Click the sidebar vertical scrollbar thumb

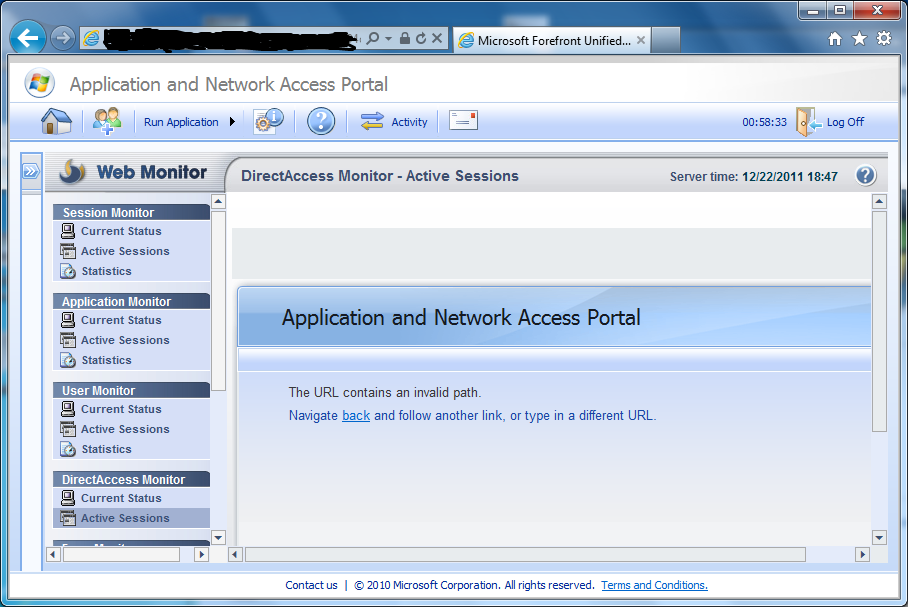pyautogui.click(x=218, y=301)
